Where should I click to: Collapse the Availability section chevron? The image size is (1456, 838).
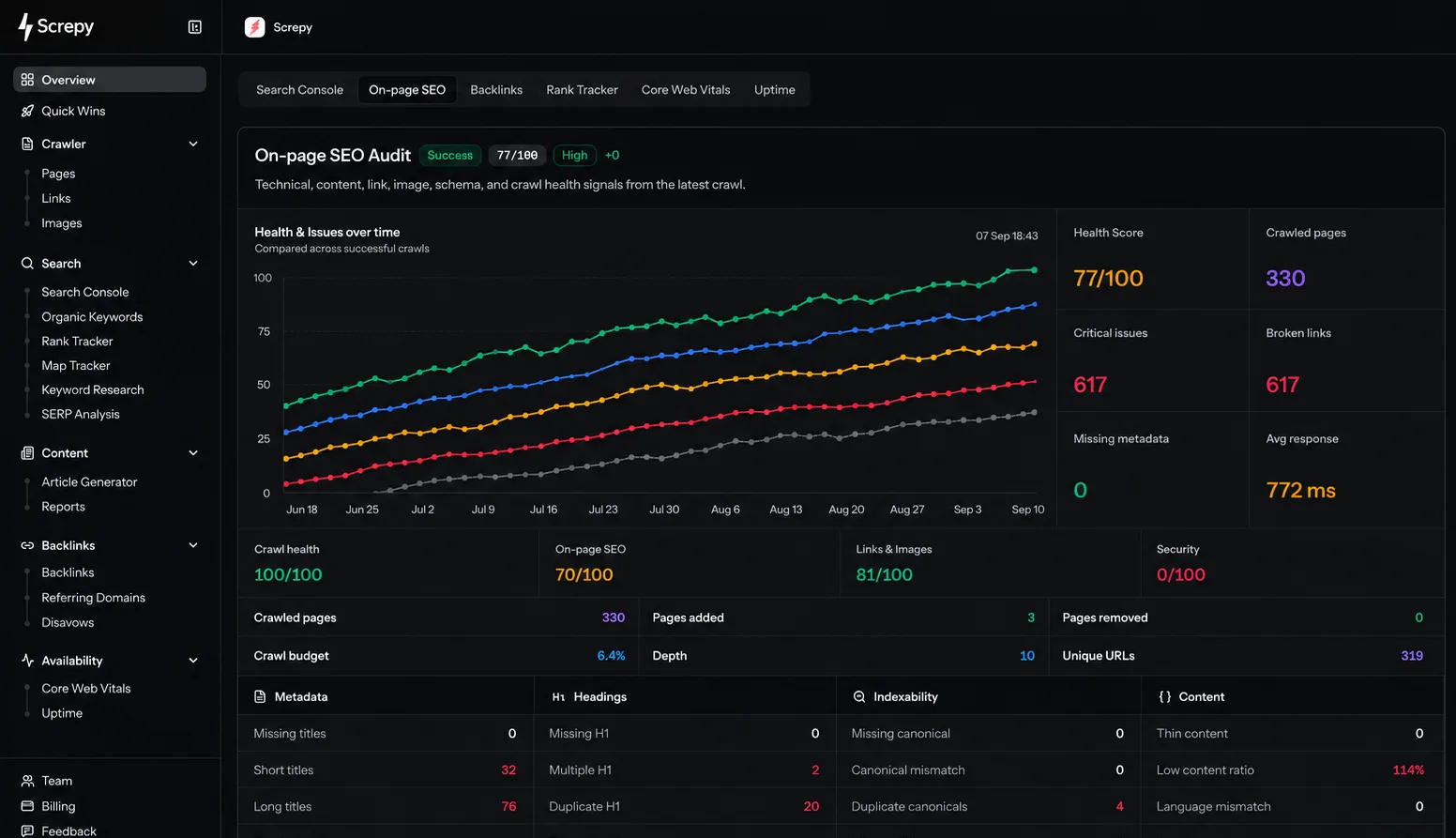pyautogui.click(x=193, y=661)
